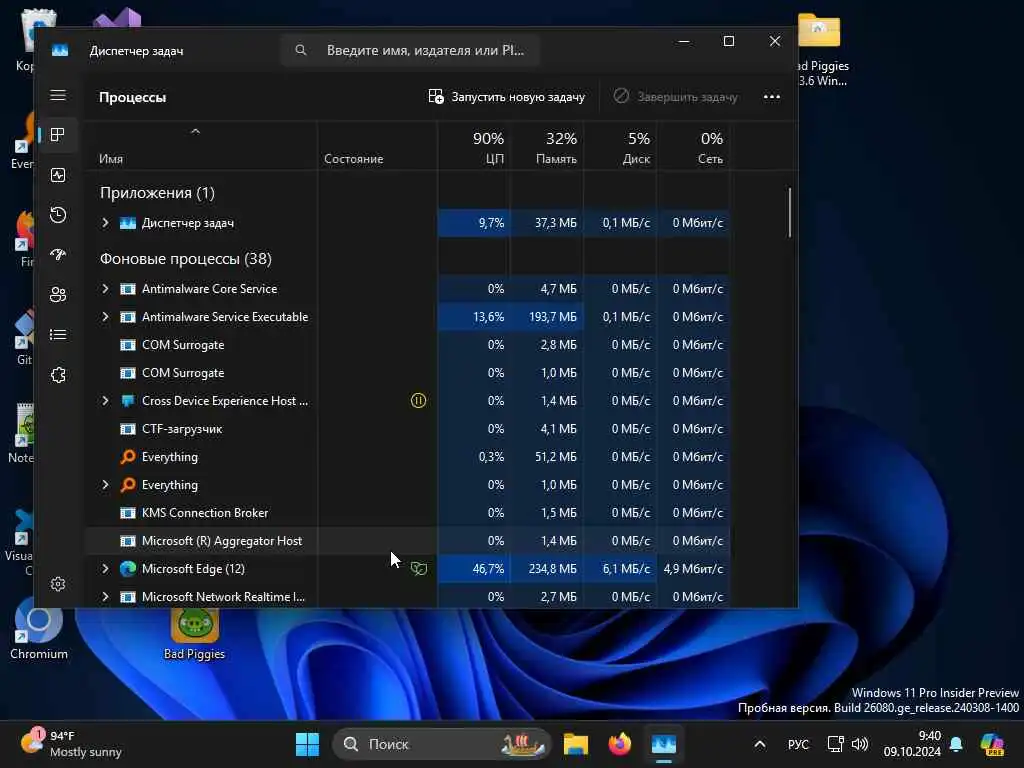Open the Details page in sidebar

[58, 335]
